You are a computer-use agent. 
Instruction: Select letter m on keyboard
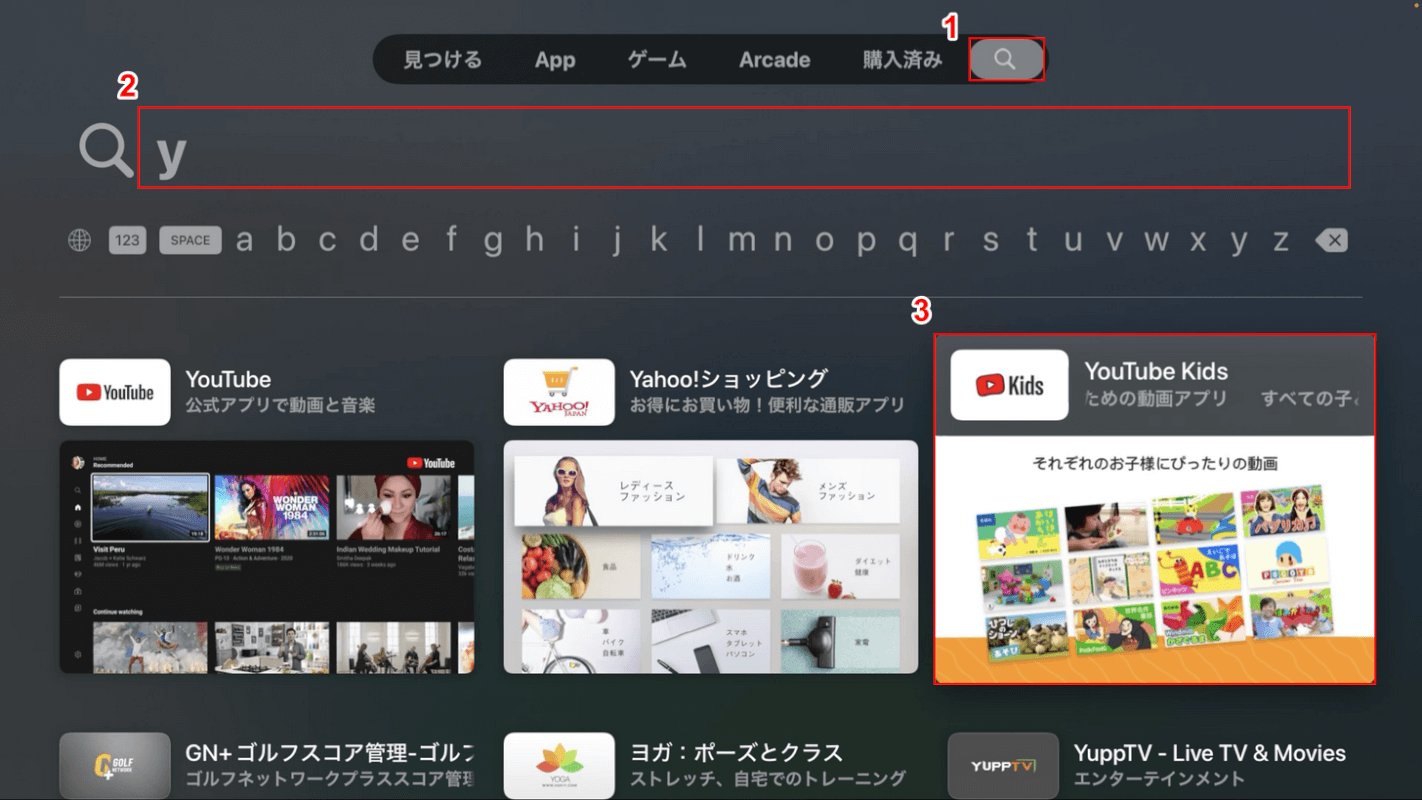click(x=742, y=241)
